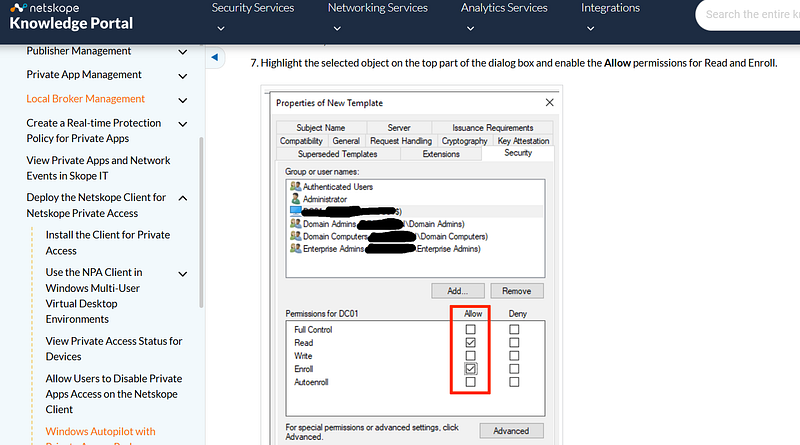Open View Private Access Status for Devices
The height and width of the screenshot is (445, 800).
click(114, 349)
